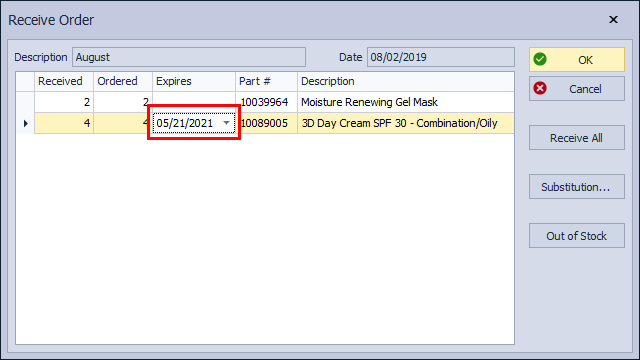The height and width of the screenshot is (360, 640).
Task: Sort by the Ordered column header
Action: [123, 81]
